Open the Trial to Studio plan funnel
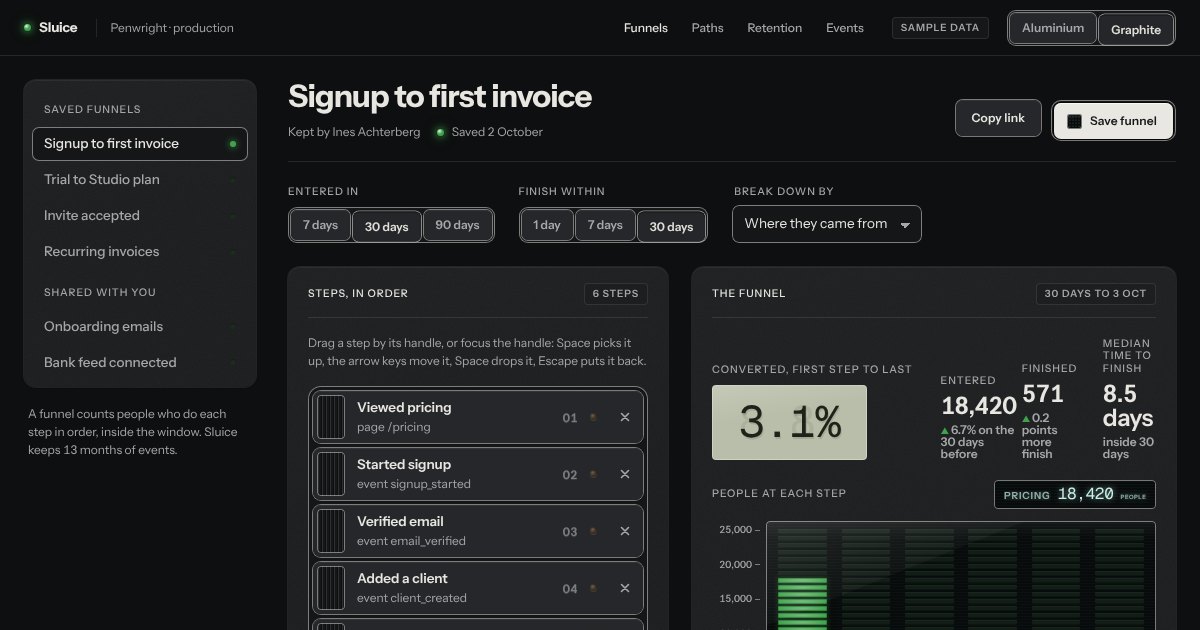 pyautogui.click(x=140, y=180)
